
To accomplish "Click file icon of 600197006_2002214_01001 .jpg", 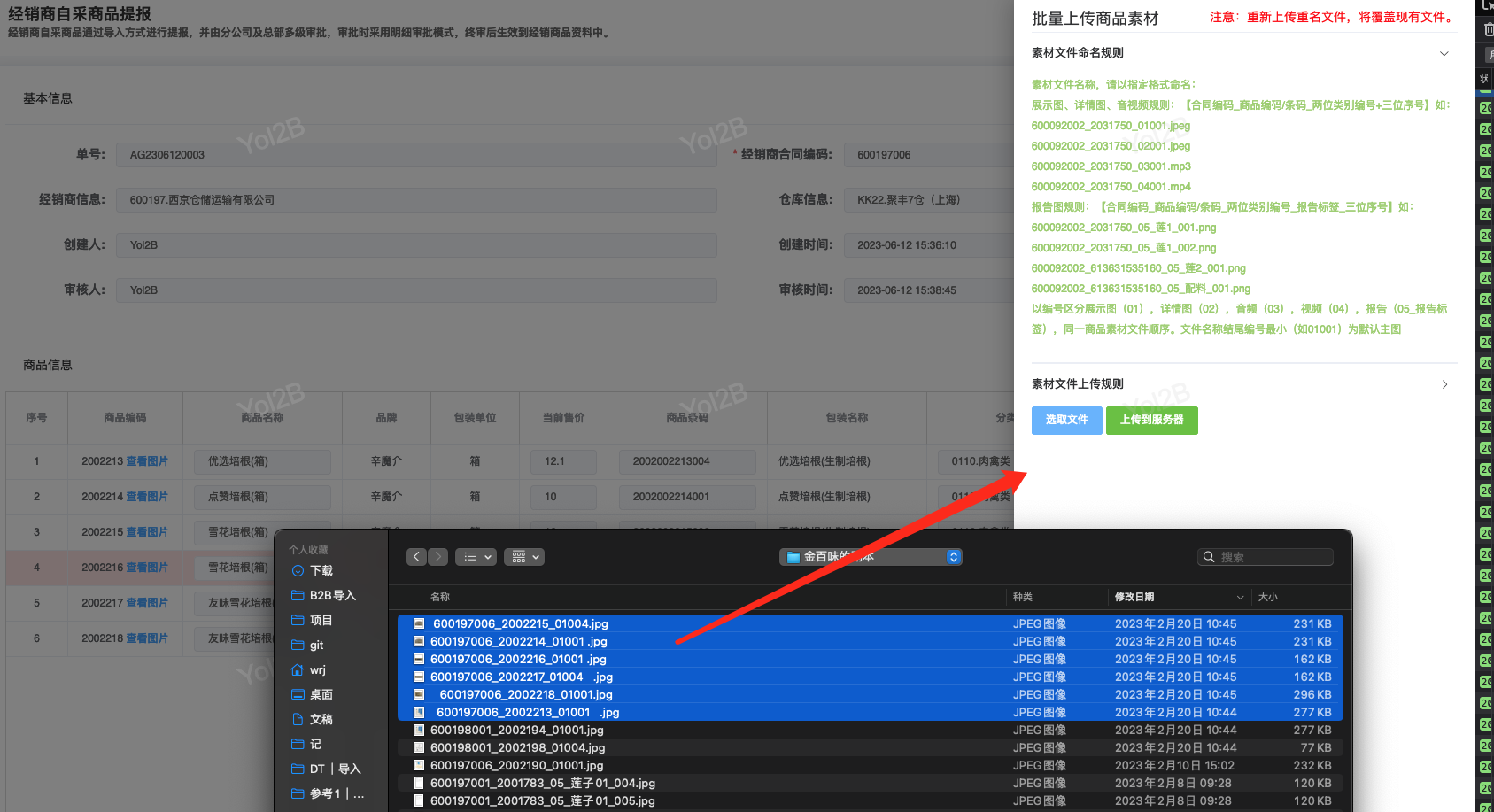I will pos(419,642).
